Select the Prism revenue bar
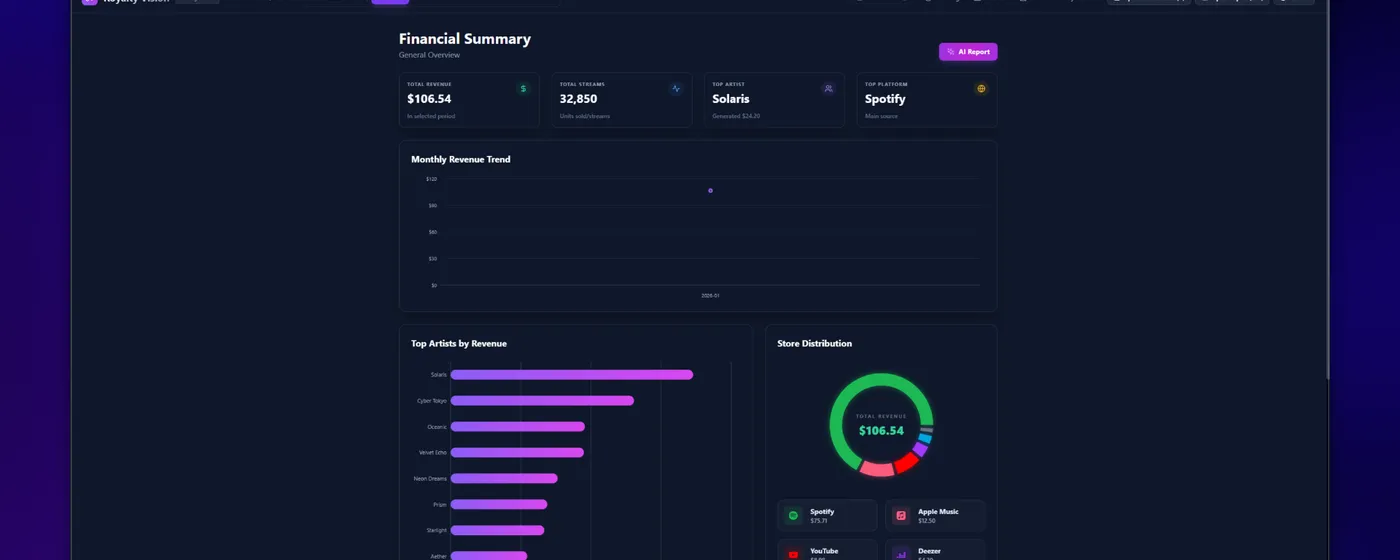This screenshot has width=1400, height=560. tap(499, 505)
